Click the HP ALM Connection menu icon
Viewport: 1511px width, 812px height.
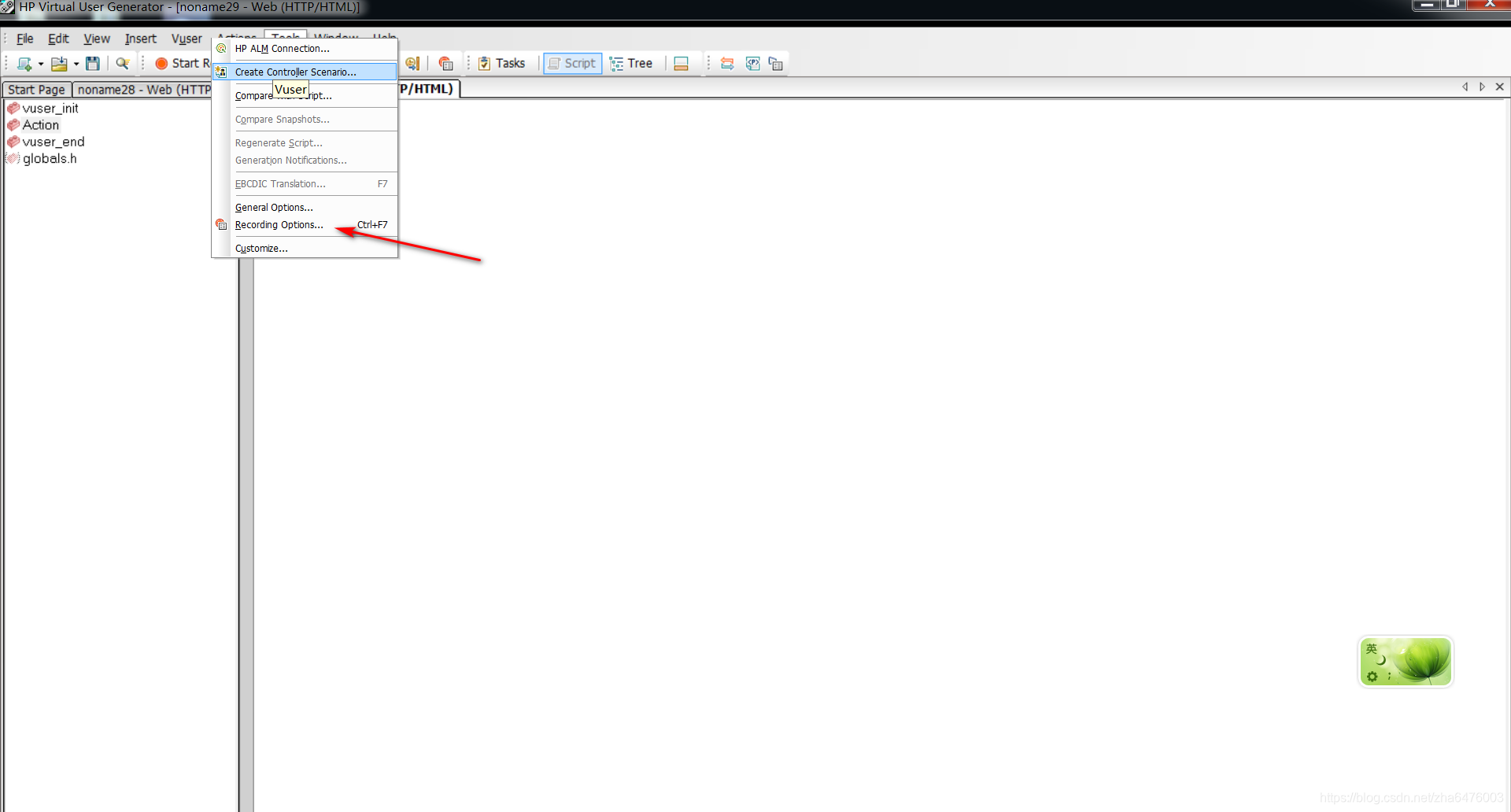[221, 49]
